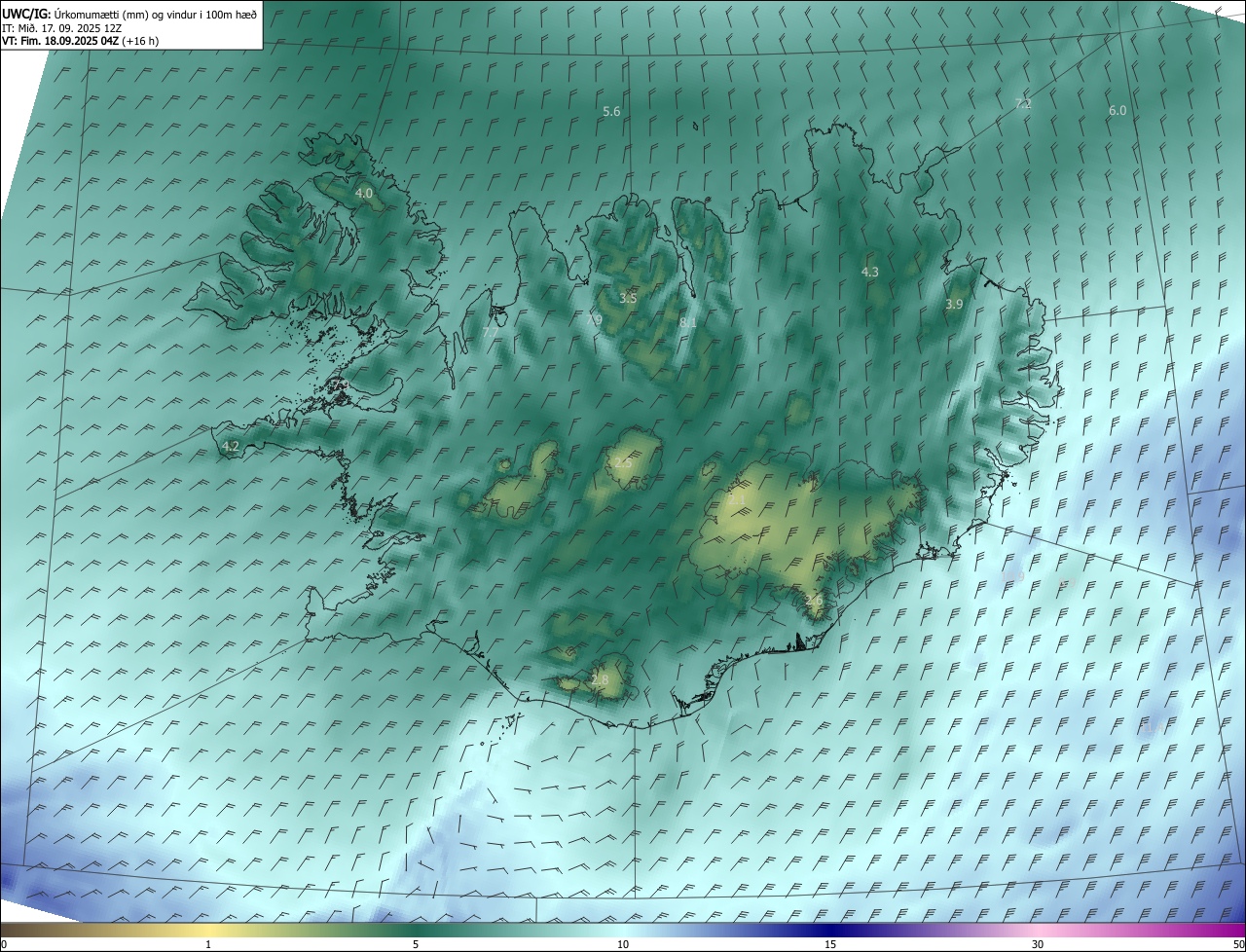Click the 2.8 value on the south glacier
Viewport: 1246px width, 952px height.
tap(600, 680)
